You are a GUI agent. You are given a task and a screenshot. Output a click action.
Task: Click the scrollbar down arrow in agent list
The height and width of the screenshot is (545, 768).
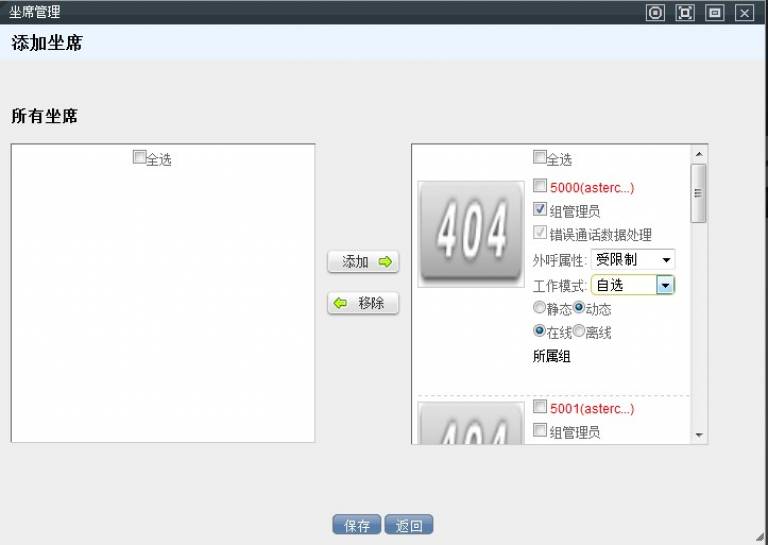(x=699, y=435)
